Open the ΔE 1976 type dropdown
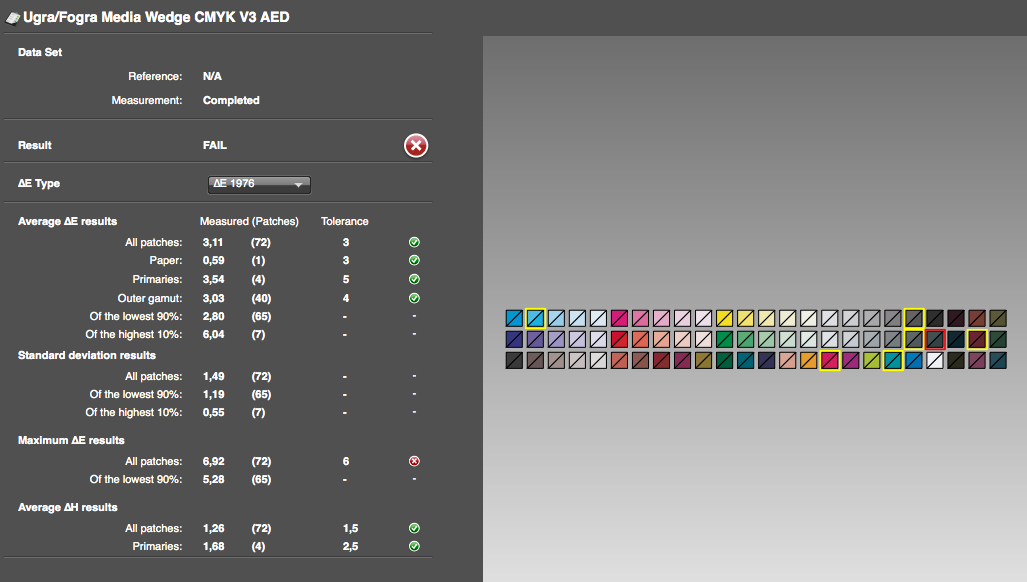 pos(259,184)
